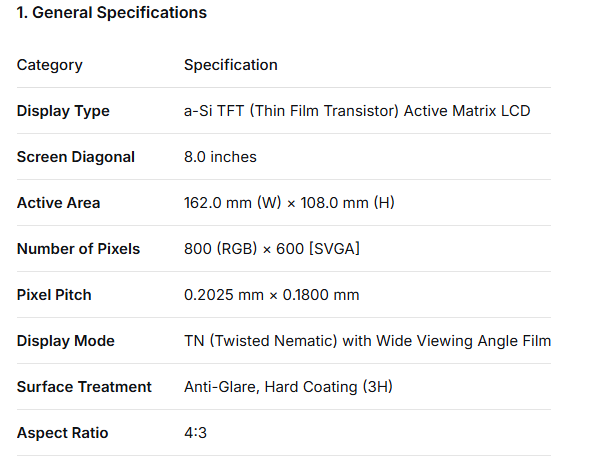Select the 'Aspect Ratio' row label
This screenshot has width=606, height=467.
62,433
